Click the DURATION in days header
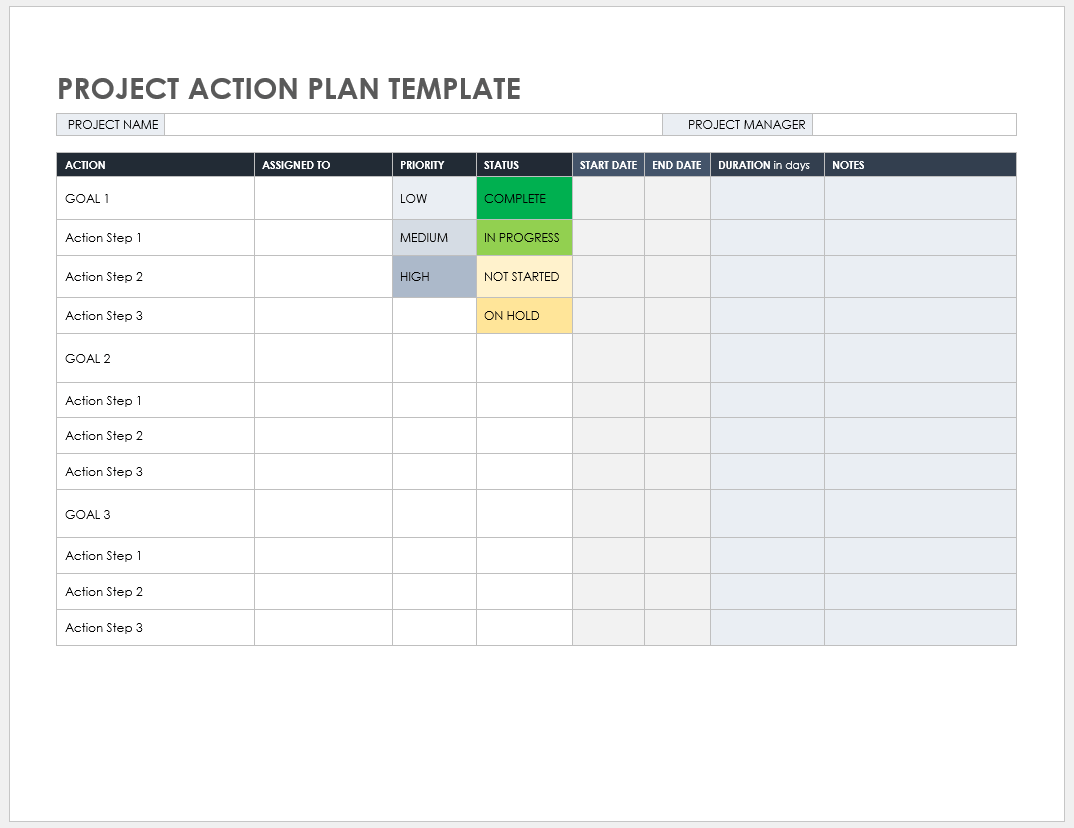This screenshot has width=1074, height=828. pos(767,165)
